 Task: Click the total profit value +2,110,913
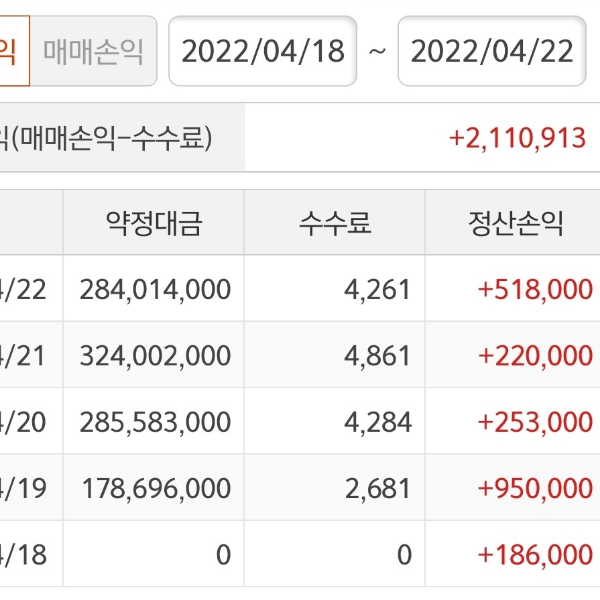click(x=518, y=138)
